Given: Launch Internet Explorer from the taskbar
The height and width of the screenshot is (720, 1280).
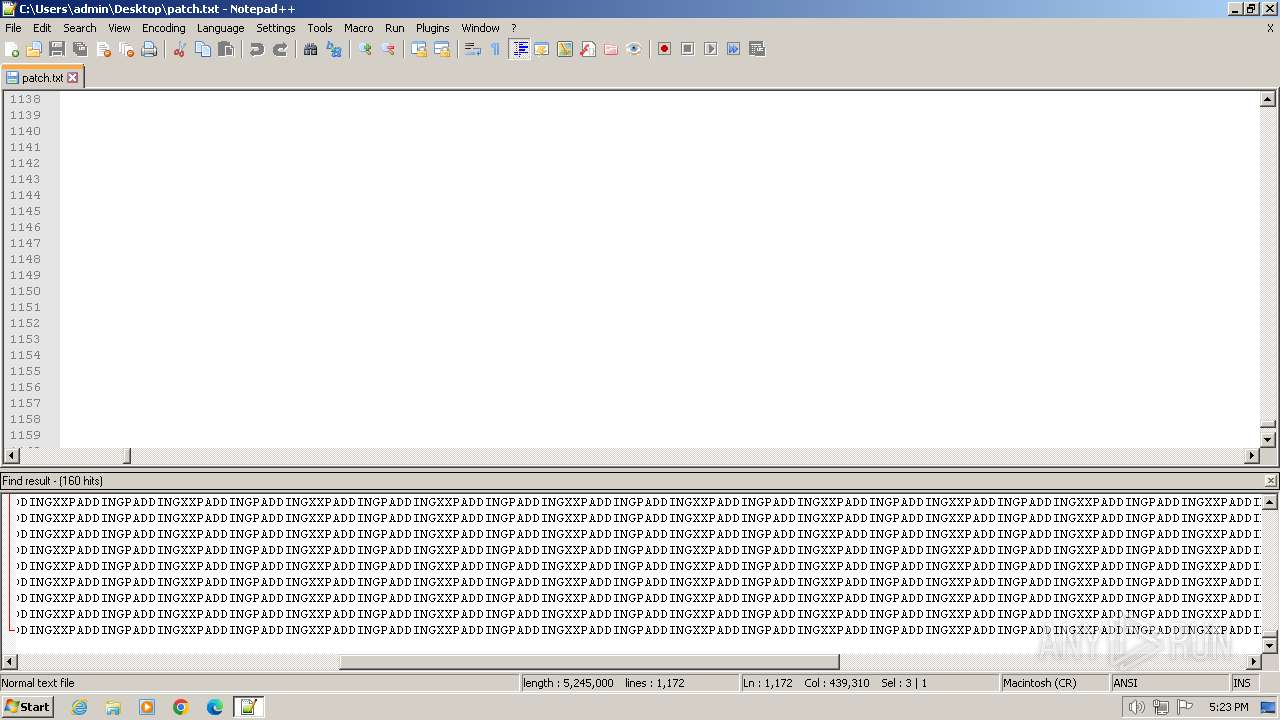Looking at the screenshot, I should pos(79,707).
